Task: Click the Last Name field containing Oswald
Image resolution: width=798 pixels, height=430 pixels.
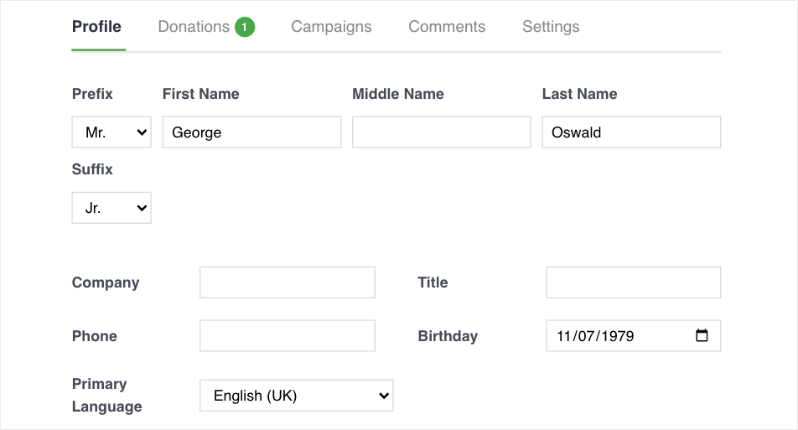Action: (631, 132)
